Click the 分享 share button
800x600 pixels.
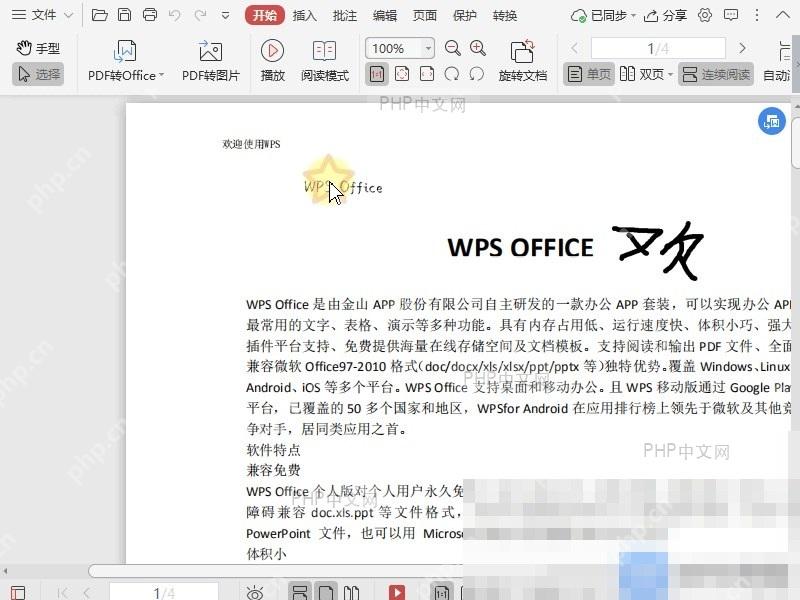pyautogui.click(x=665, y=16)
